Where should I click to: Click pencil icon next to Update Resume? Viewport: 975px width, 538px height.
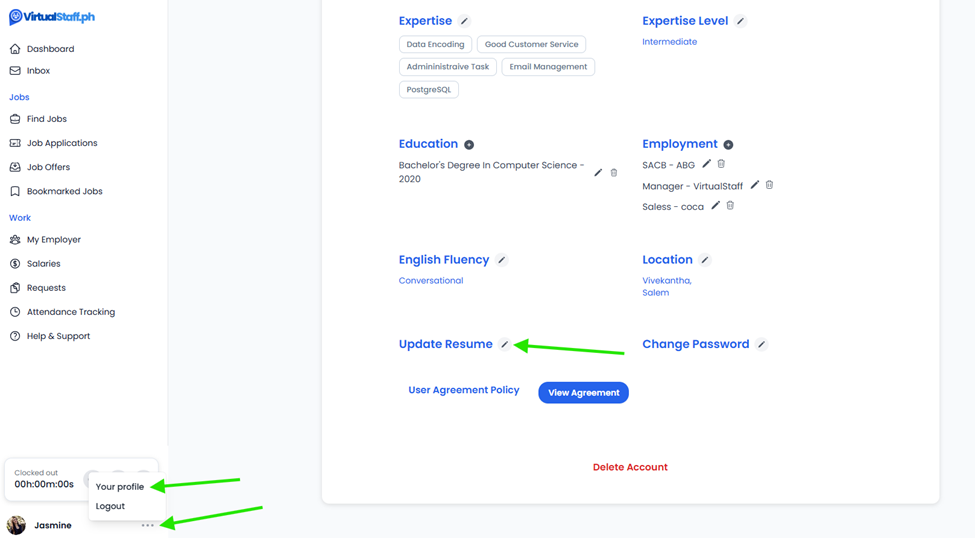[505, 345]
